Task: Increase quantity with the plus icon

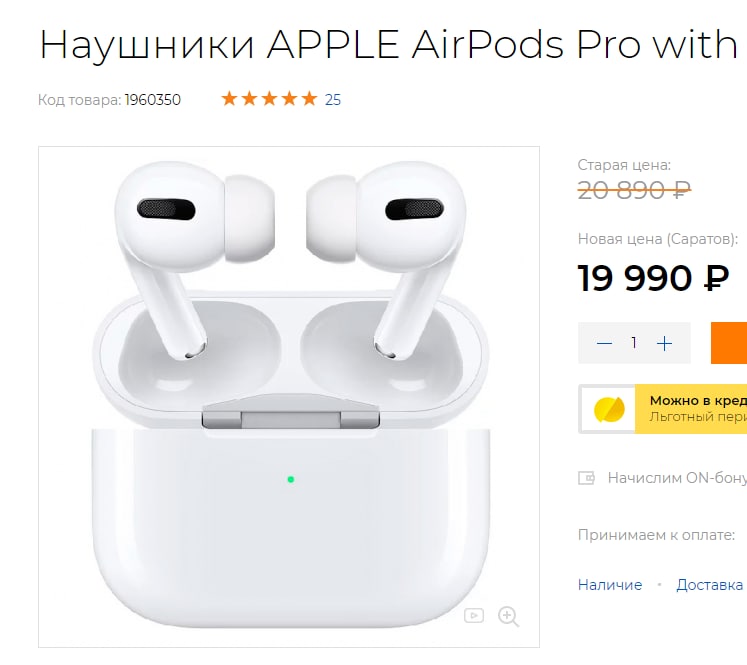Action: (x=664, y=343)
